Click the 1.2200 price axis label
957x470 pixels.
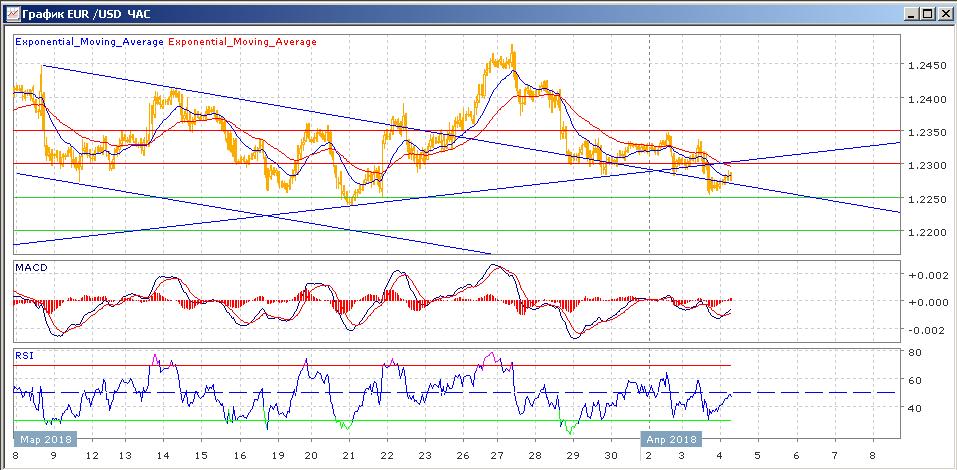[x=927, y=232]
